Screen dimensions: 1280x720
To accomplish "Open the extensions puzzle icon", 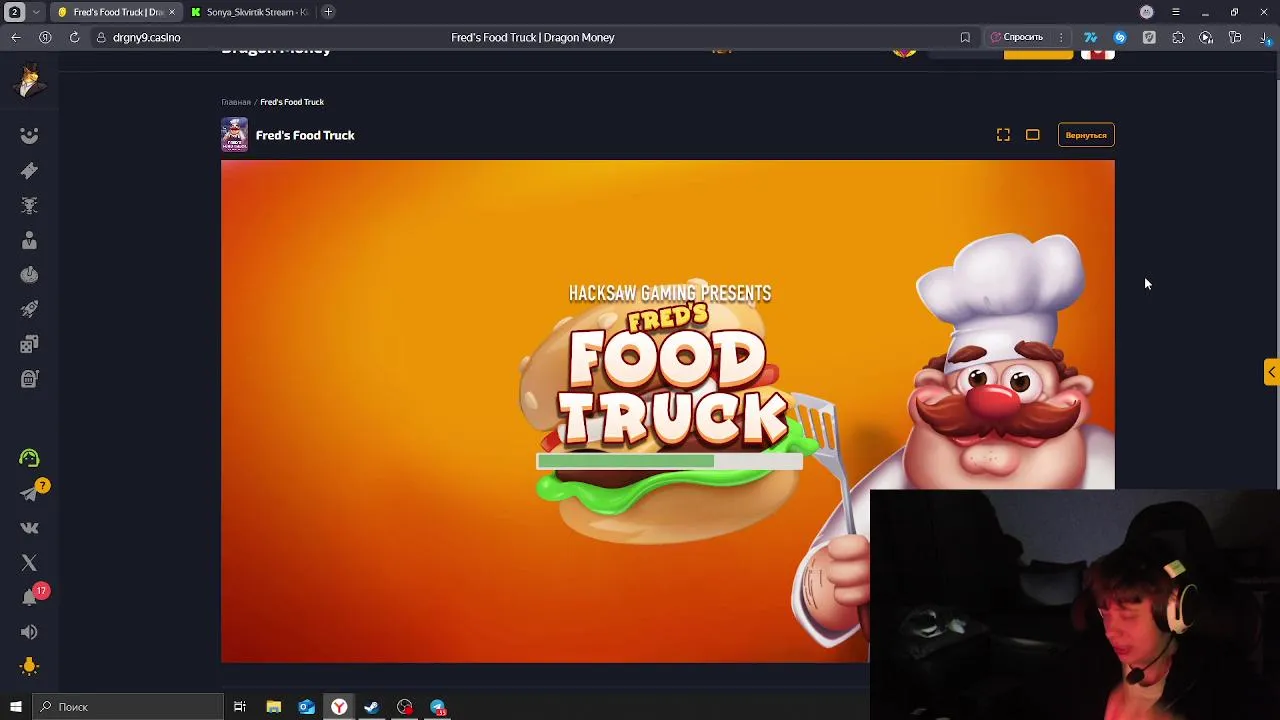I will 1178,37.
